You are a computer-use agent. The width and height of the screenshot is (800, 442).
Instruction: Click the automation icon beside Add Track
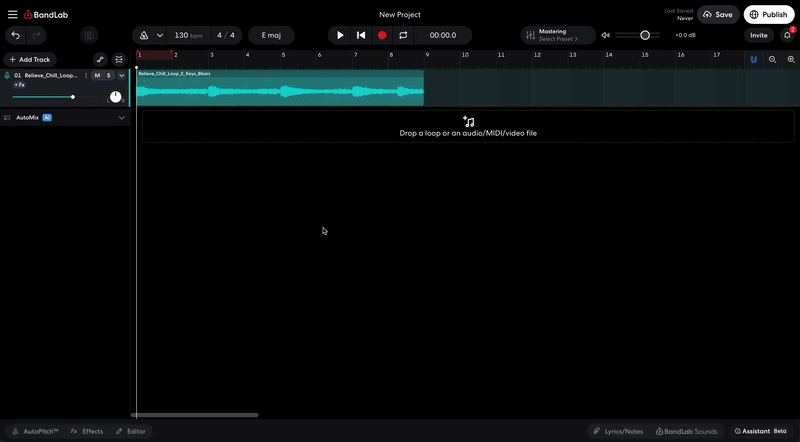point(100,60)
